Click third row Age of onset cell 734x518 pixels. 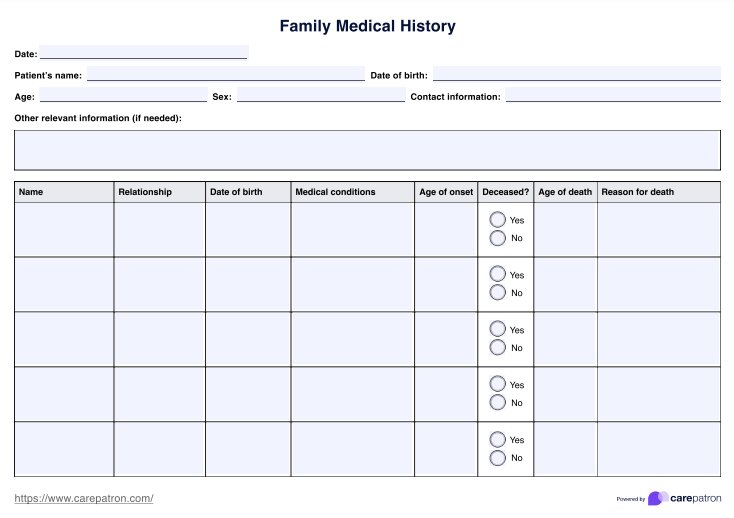coord(446,339)
